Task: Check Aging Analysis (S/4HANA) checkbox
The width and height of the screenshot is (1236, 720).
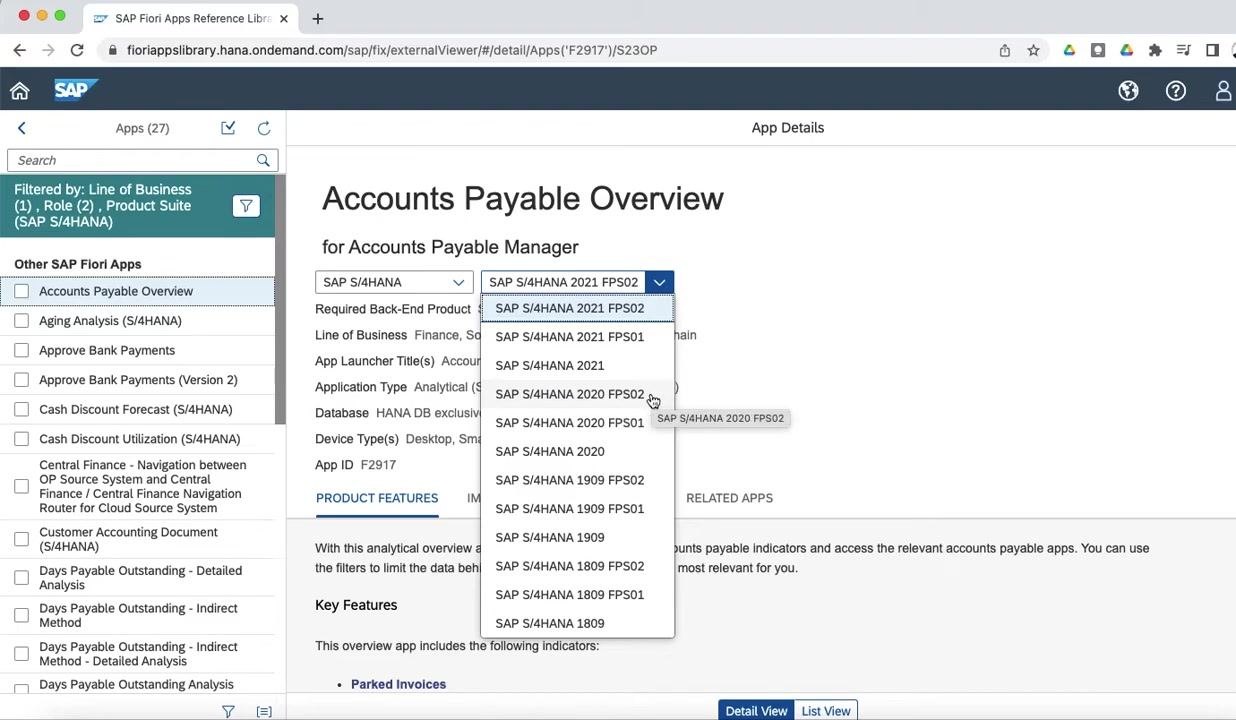Action: [x=22, y=321]
